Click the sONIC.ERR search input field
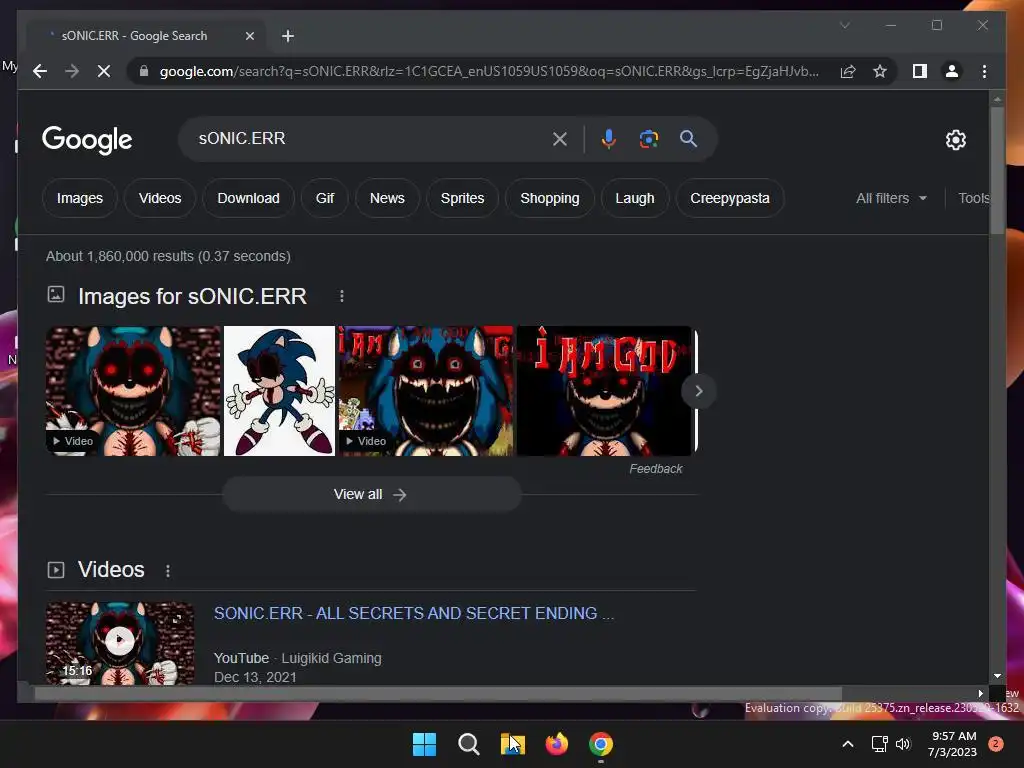 [369, 138]
